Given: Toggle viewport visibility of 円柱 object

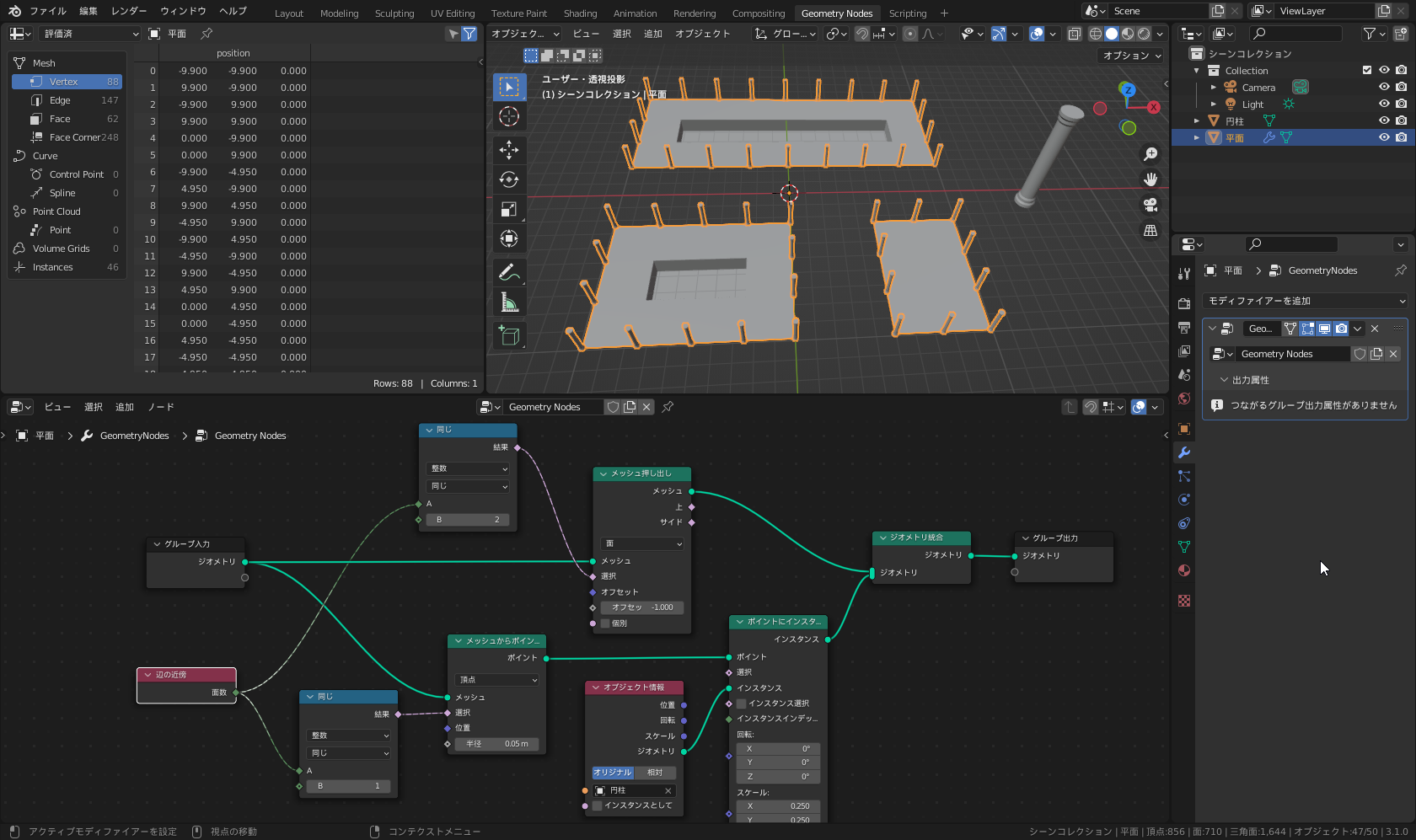Looking at the screenshot, I should tap(1384, 121).
